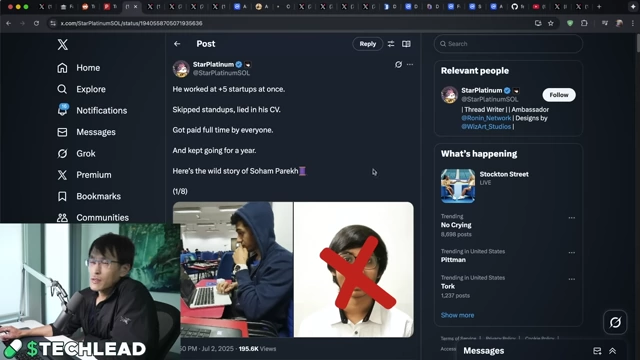This screenshot has height=360, width=640.
Task: Click Grok explain icon on the post
Action: (398, 64)
